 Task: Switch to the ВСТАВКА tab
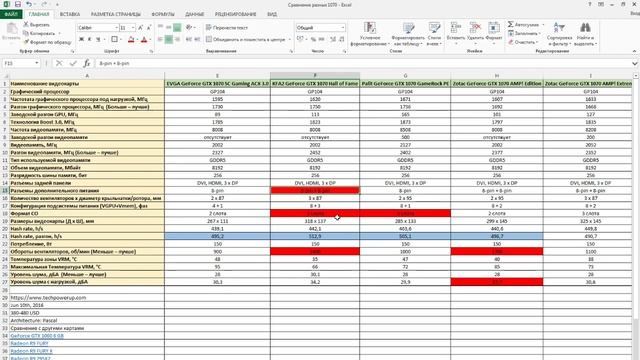pyautogui.click(x=70, y=14)
